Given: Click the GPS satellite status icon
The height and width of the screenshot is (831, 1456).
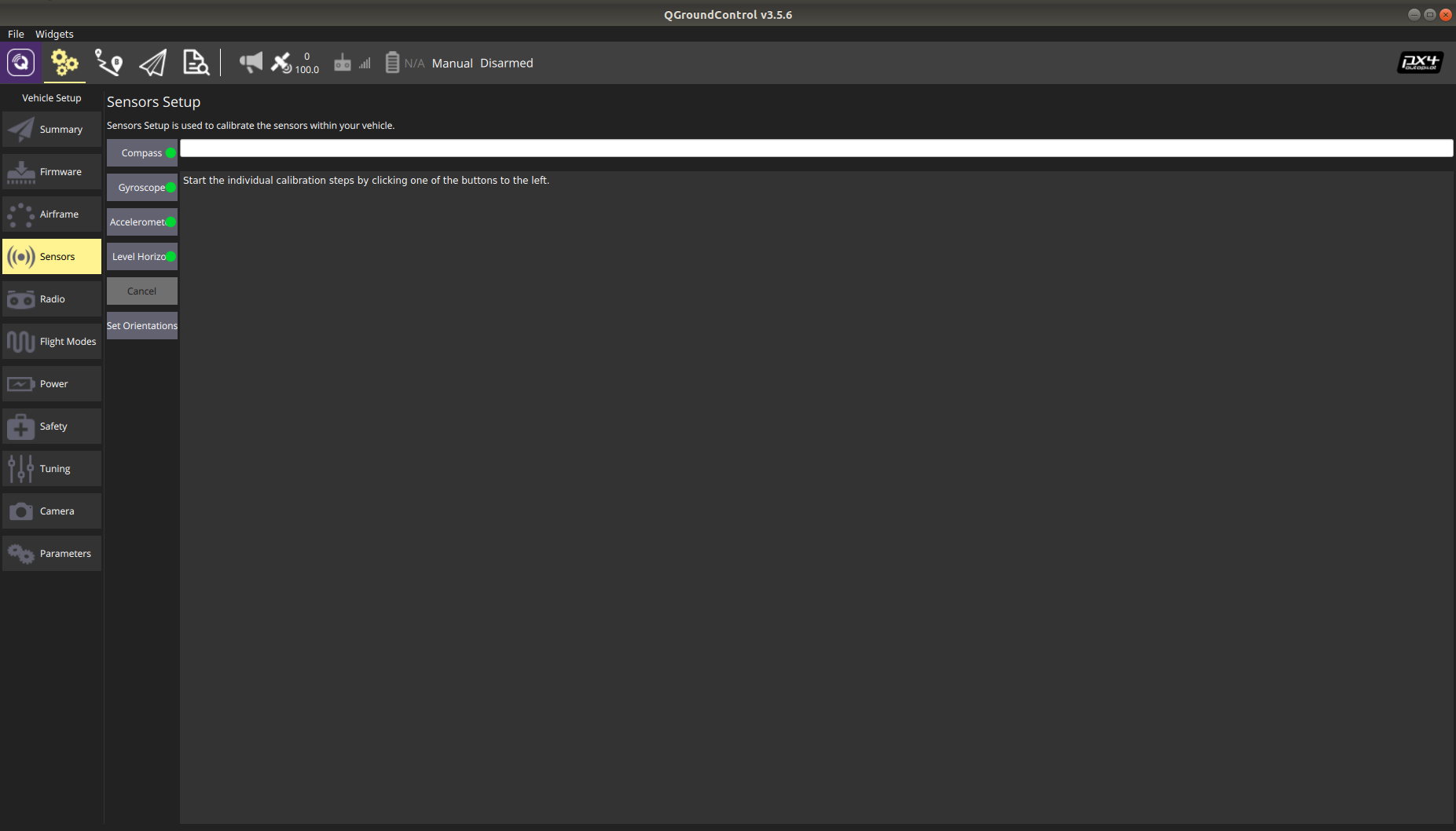Looking at the screenshot, I should (281, 63).
